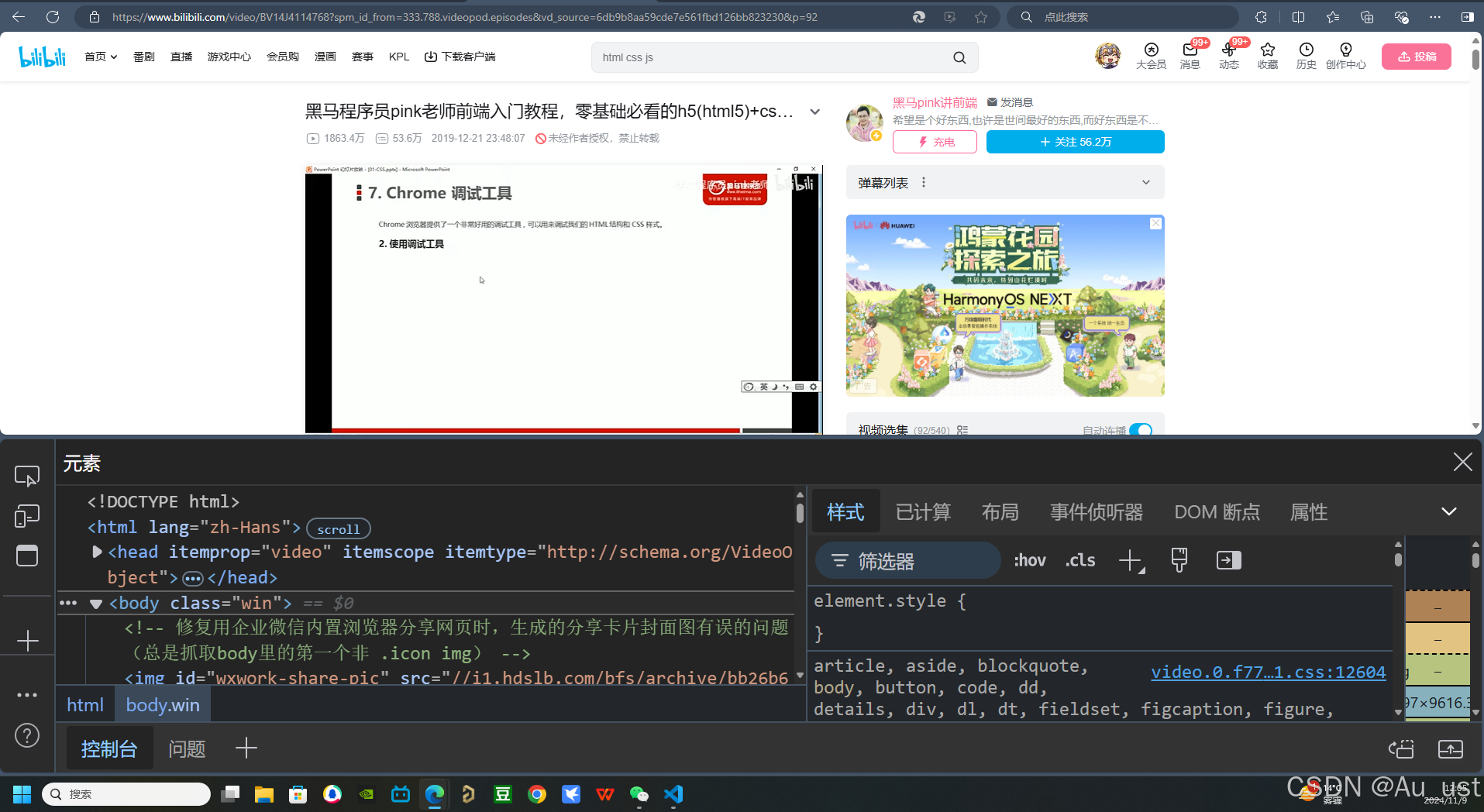Click the page vertical scrollbar

1475,60
